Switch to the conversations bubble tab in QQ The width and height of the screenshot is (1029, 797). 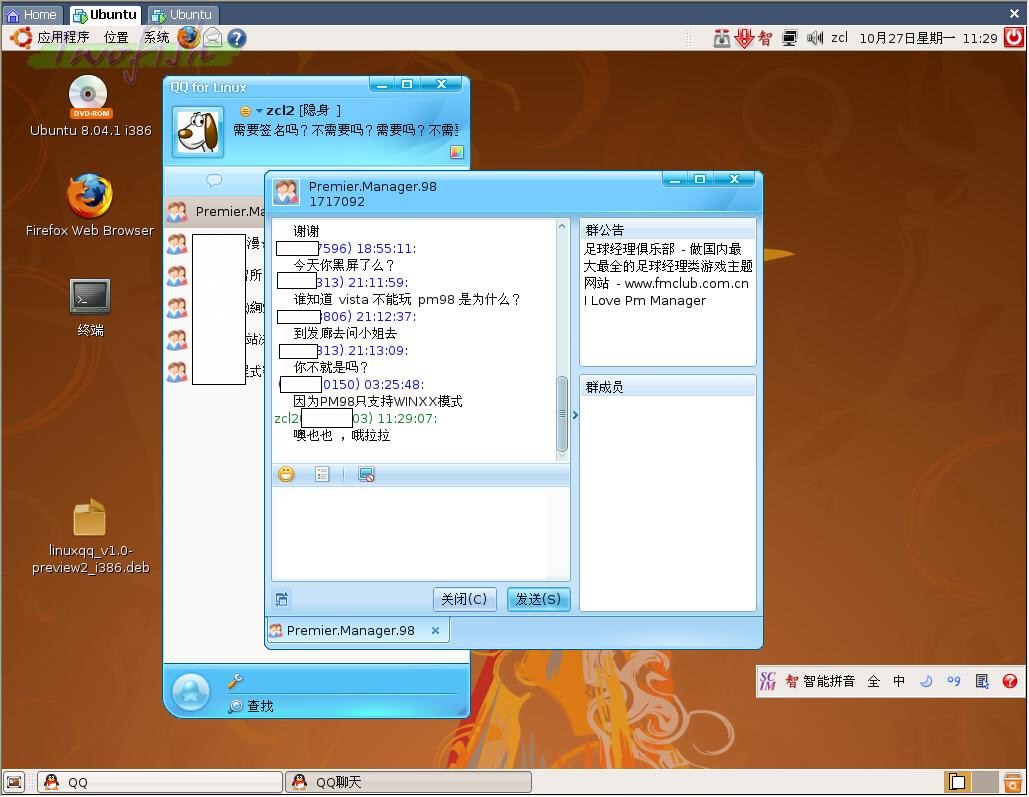214,179
